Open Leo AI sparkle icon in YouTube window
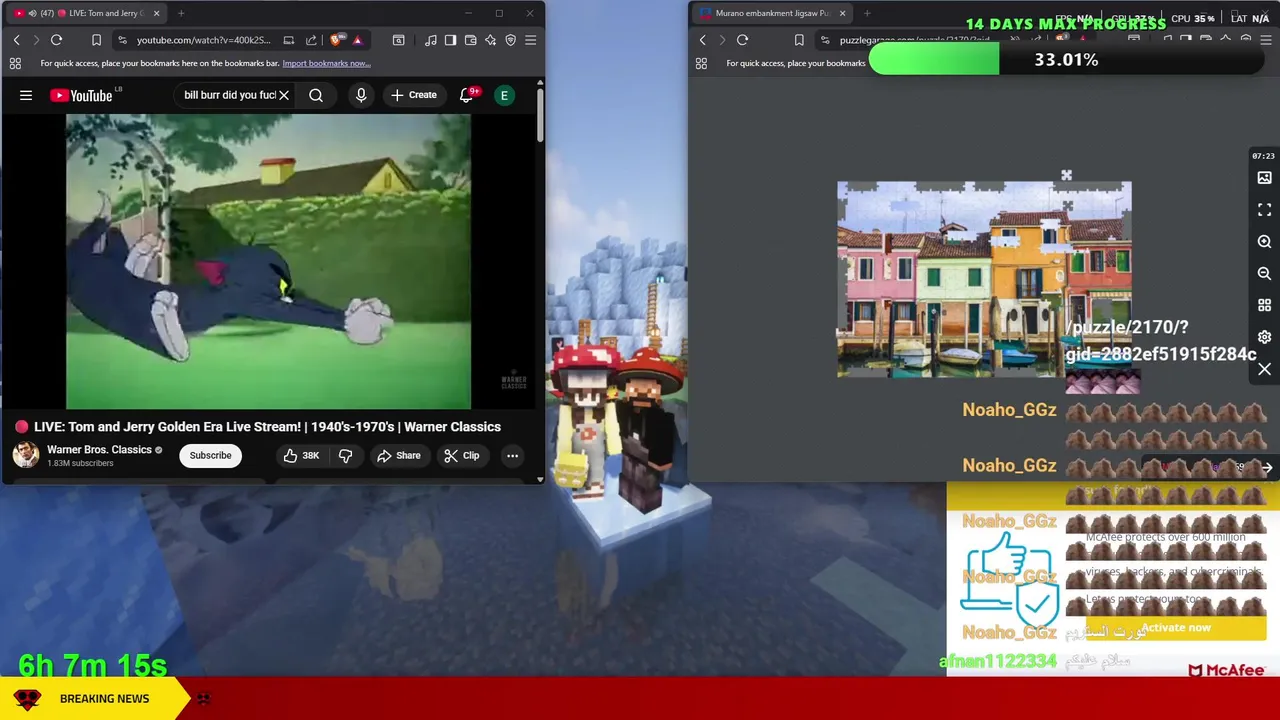 (490, 40)
